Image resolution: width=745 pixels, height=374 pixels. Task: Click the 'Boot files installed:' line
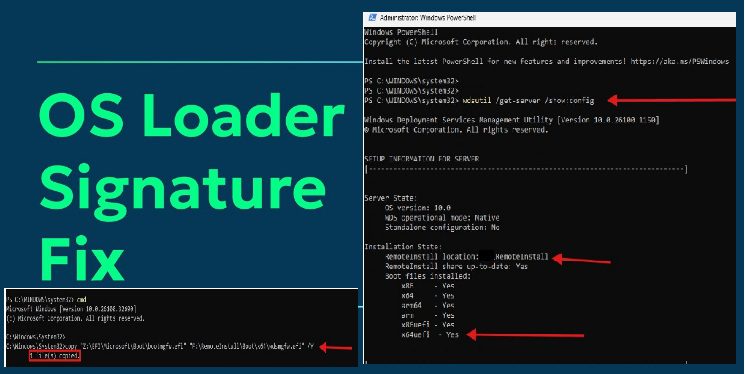[428, 276]
